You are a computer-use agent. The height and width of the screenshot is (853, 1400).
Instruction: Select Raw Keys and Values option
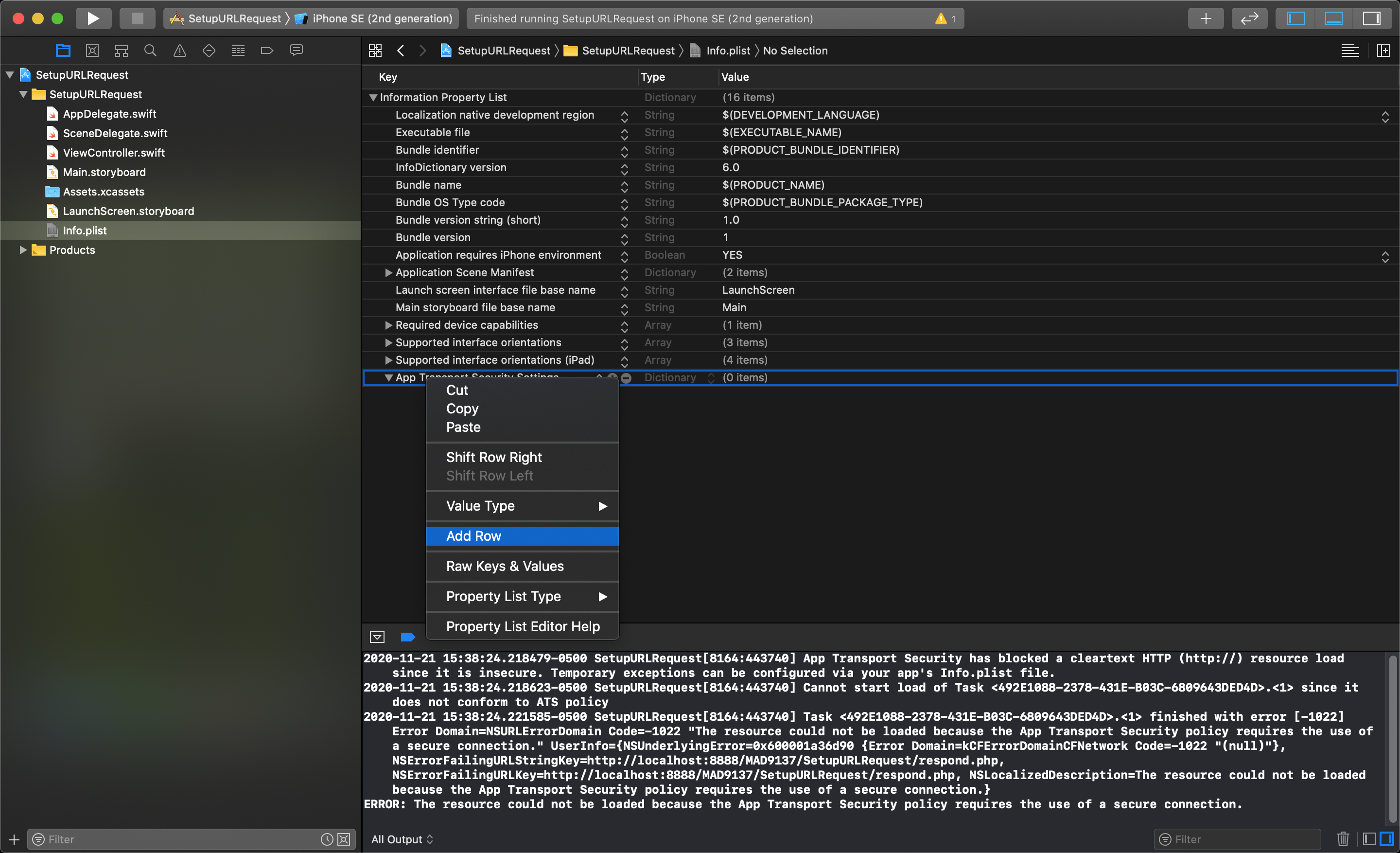[x=505, y=566]
